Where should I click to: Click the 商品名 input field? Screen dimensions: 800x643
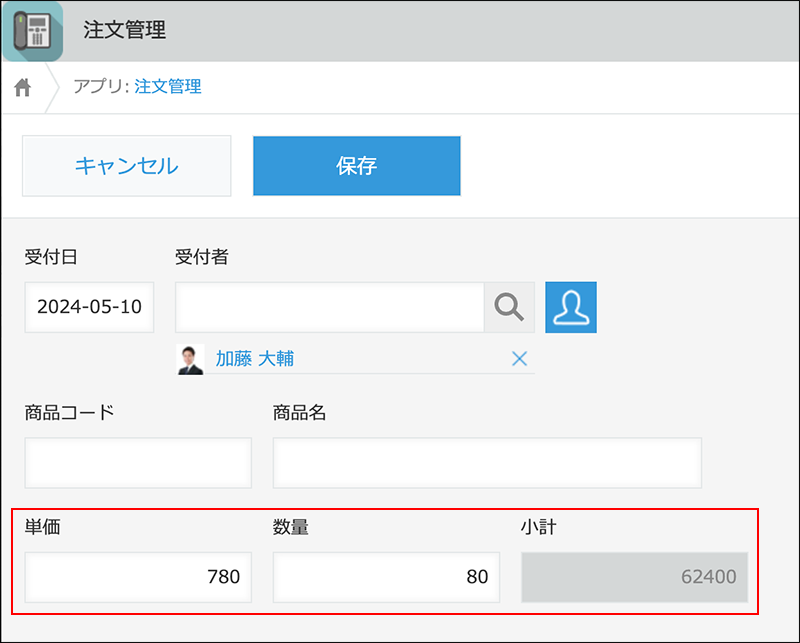click(486, 462)
